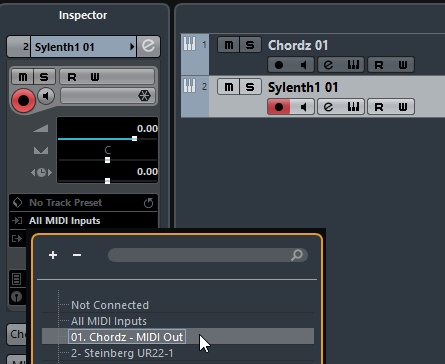The height and width of the screenshot is (364, 445).
Task: Click the plus icon in the input popup
Action: coord(53,255)
